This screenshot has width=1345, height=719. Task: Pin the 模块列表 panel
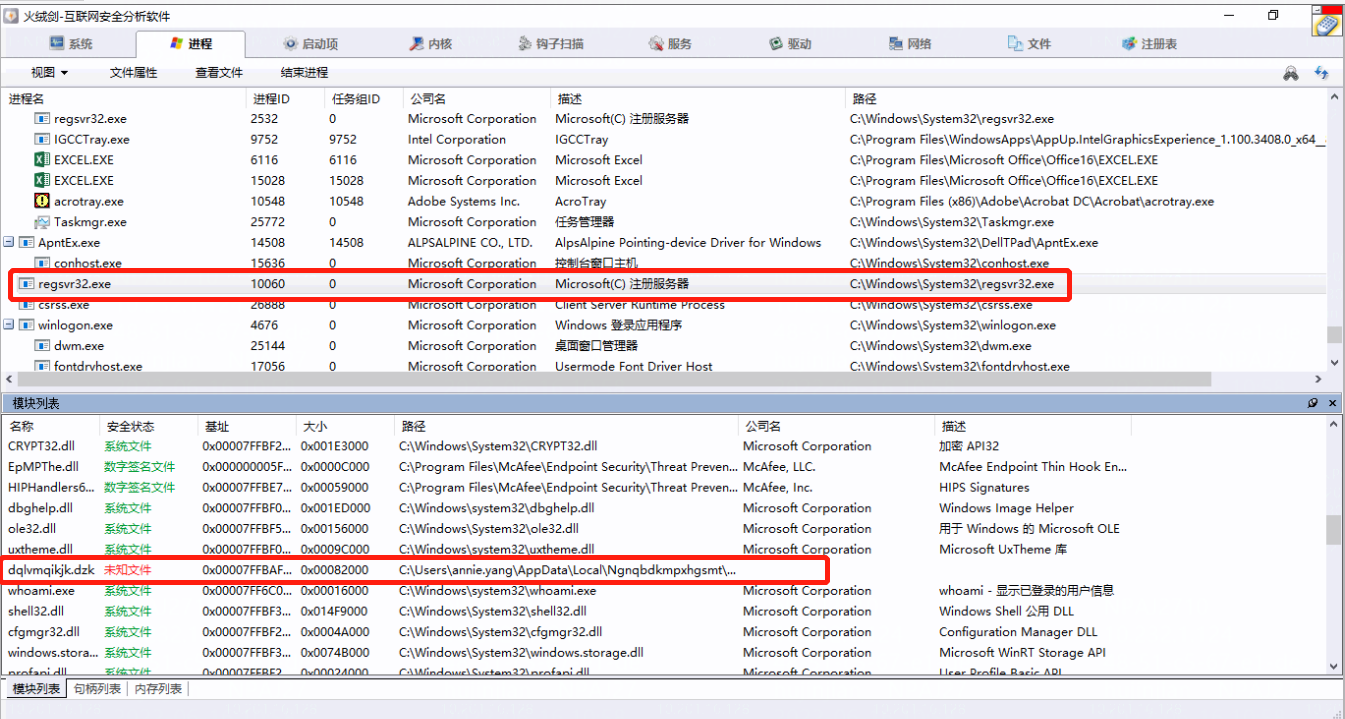[x=1313, y=403]
